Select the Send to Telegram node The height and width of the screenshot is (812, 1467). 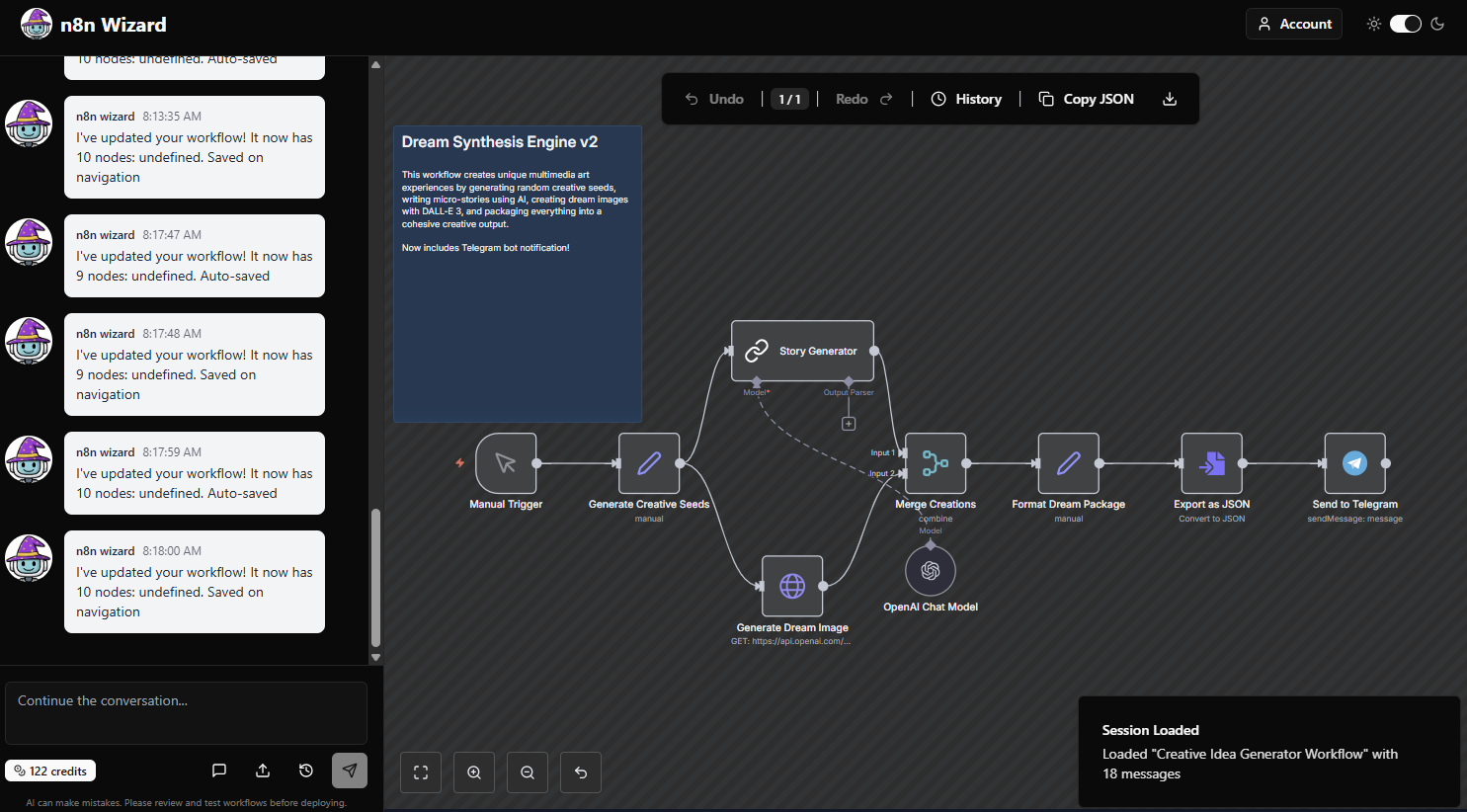[x=1354, y=462]
